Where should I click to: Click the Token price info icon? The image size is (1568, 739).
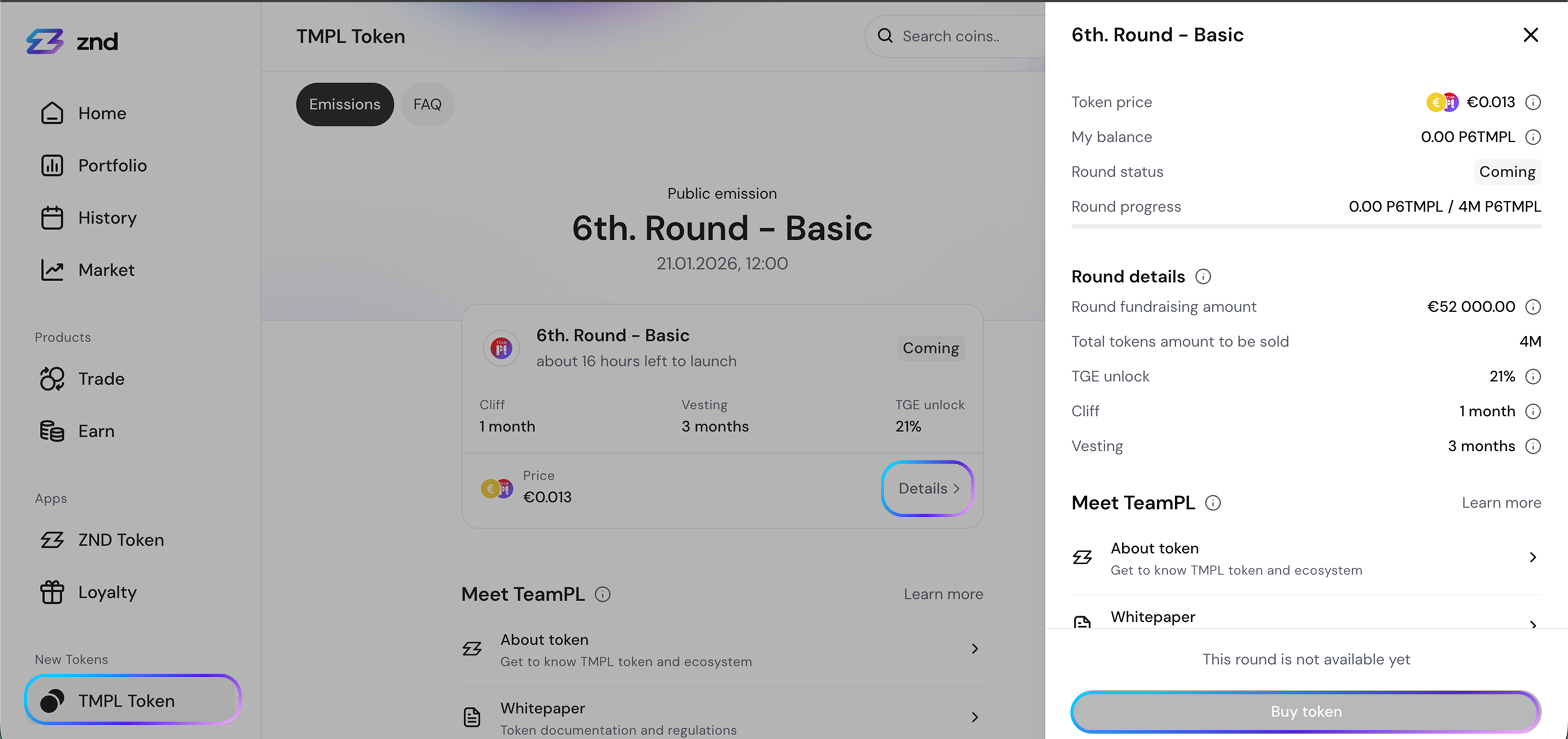pyautogui.click(x=1533, y=102)
